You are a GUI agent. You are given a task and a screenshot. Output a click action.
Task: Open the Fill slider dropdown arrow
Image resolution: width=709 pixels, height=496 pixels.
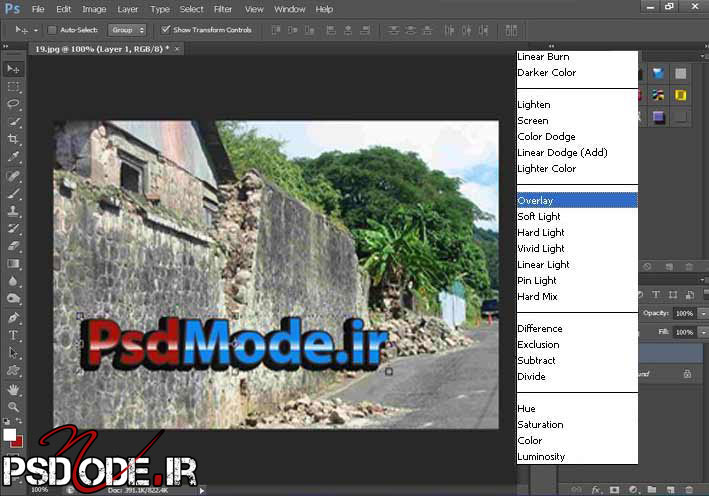coord(703,332)
